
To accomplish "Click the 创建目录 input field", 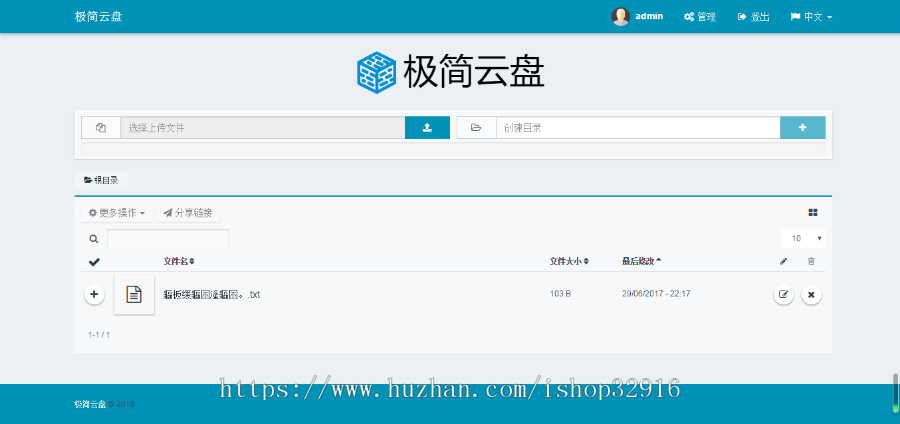I will (637, 128).
